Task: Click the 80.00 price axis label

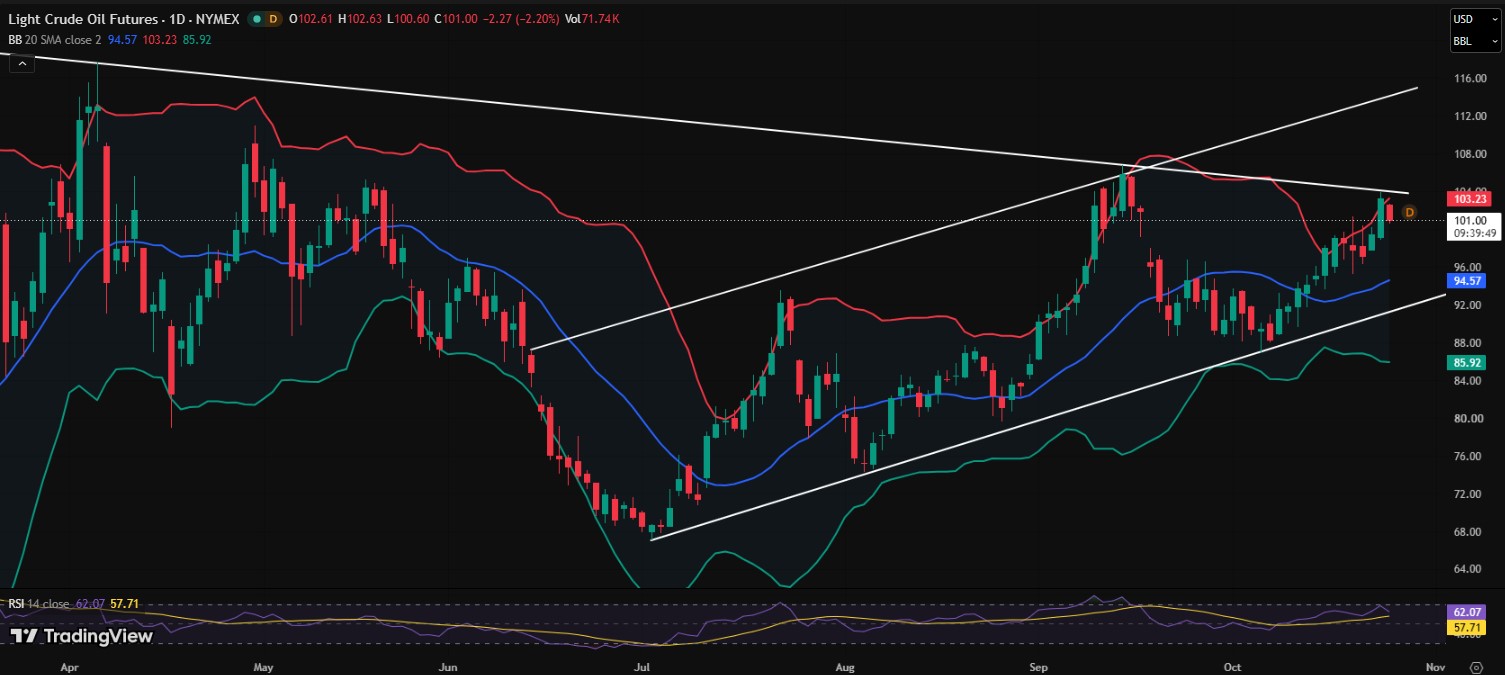Action: [x=1469, y=418]
